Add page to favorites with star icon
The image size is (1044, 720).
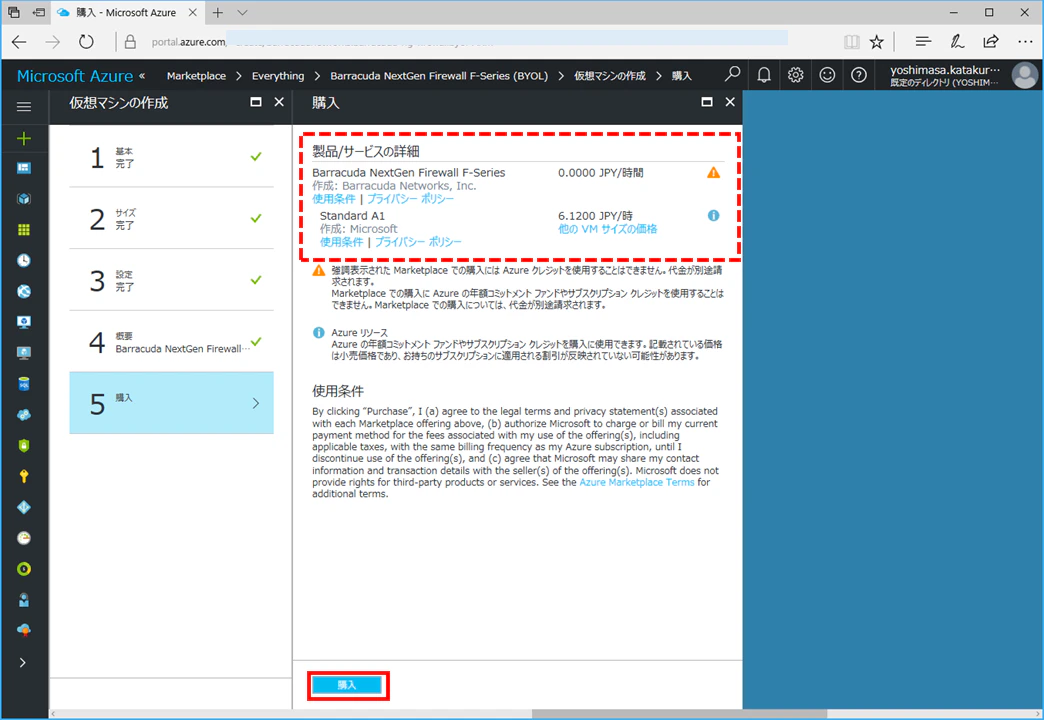876,42
